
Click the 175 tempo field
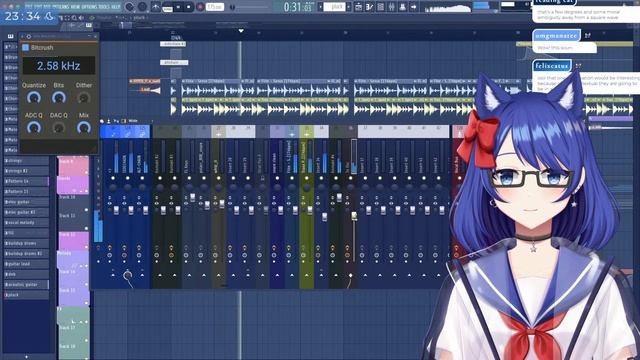(215, 7)
